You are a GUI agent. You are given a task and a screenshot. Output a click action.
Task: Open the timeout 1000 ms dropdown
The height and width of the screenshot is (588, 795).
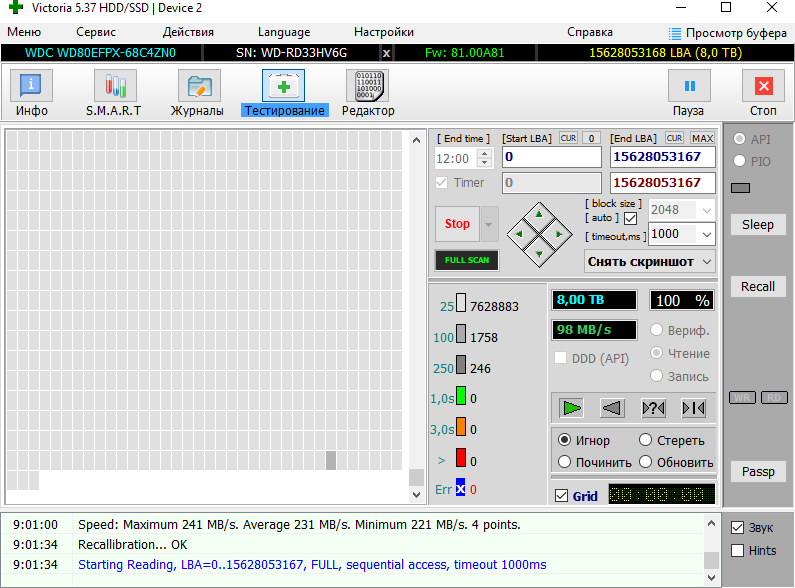[706, 234]
